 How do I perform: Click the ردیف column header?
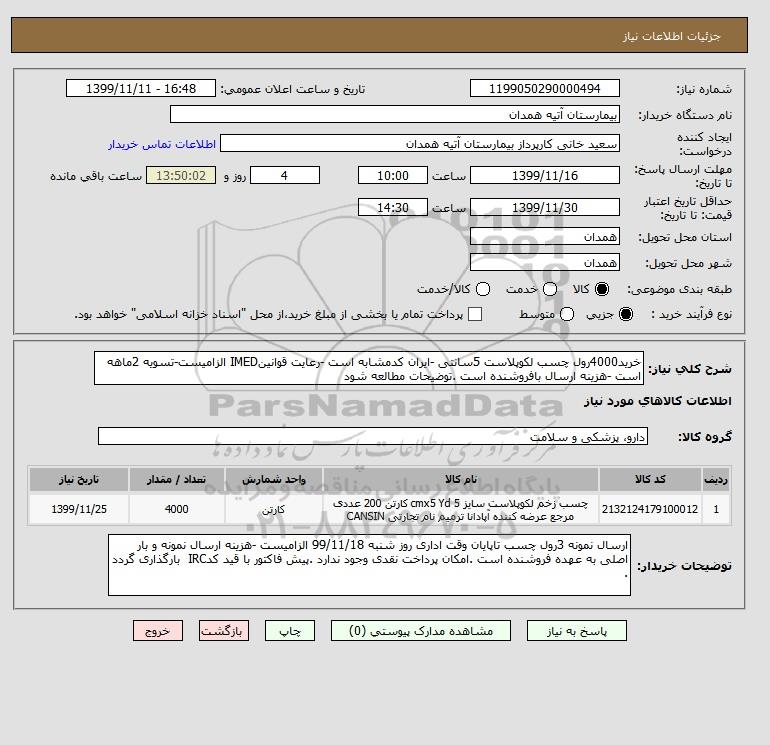(716, 479)
